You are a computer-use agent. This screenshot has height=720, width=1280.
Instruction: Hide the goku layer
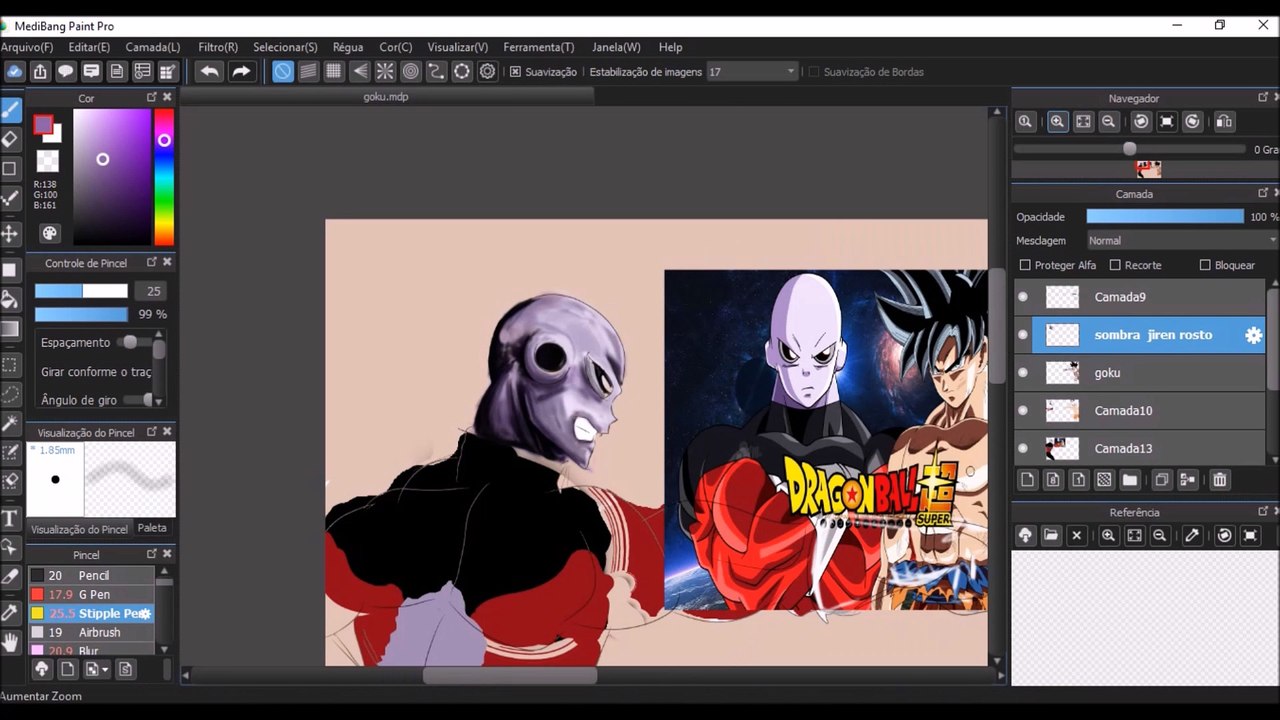pos(1022,373)
